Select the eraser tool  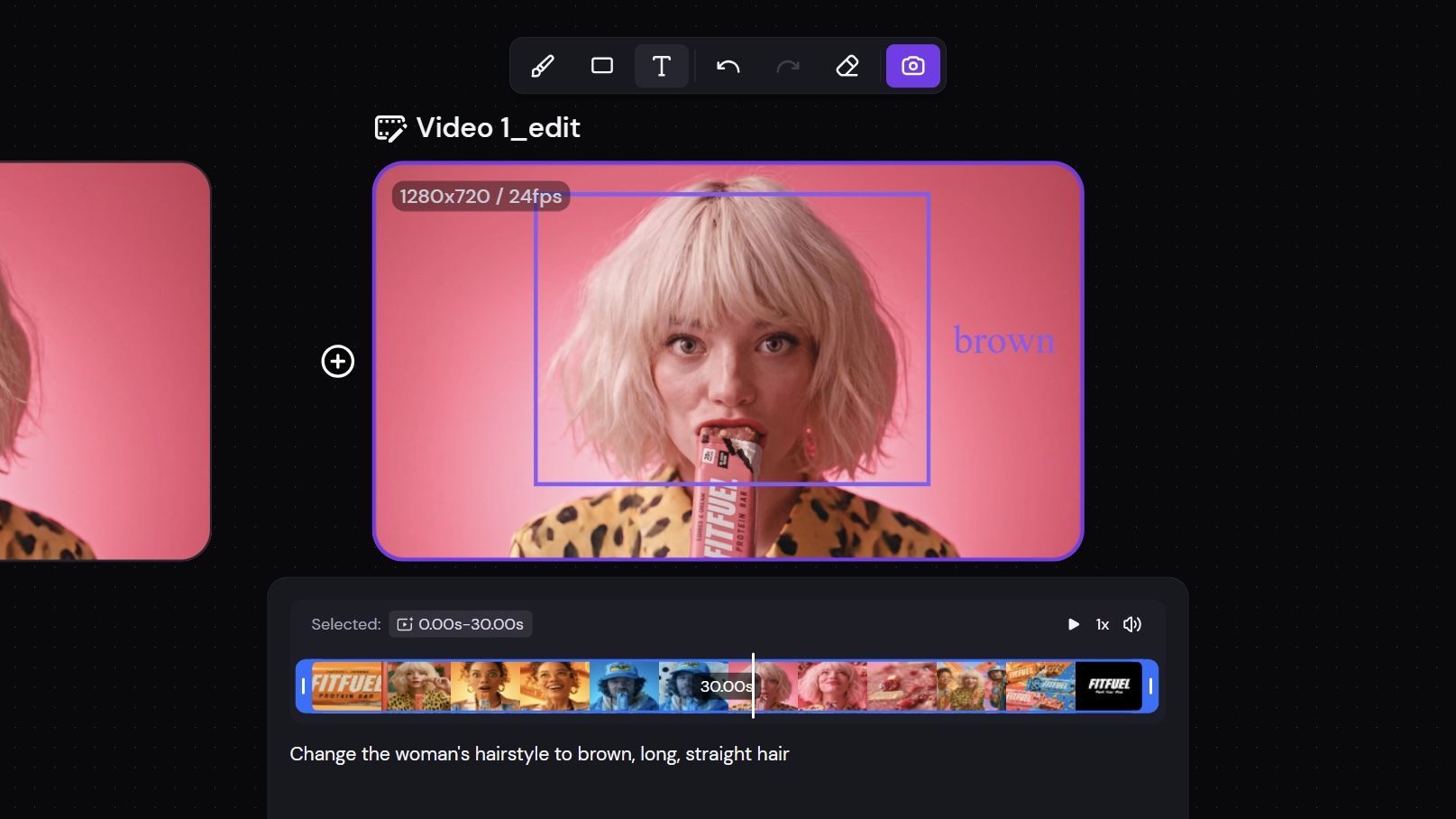[x=847, y=66]
